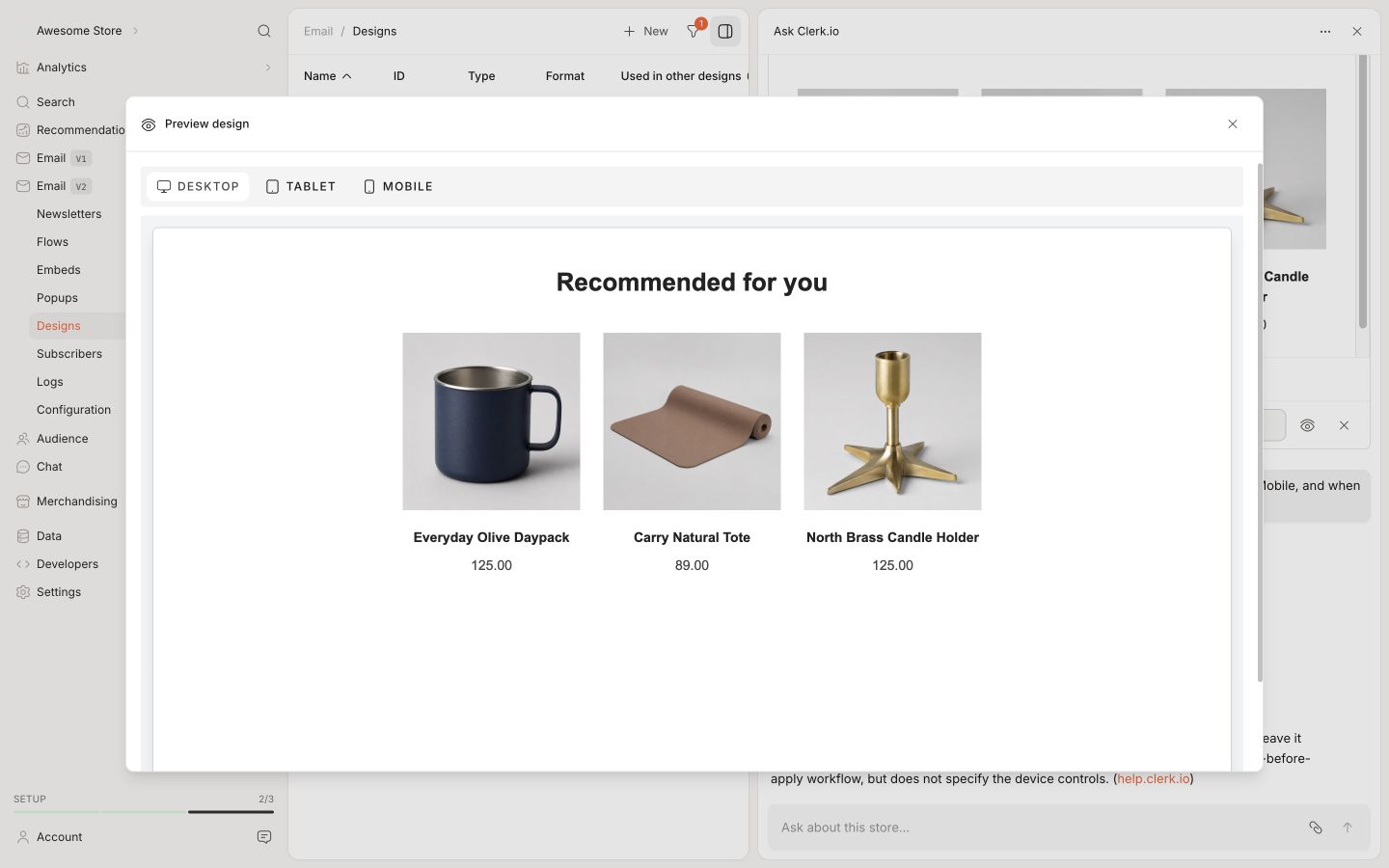Click the Chat bubble icon

coord(23,467)
